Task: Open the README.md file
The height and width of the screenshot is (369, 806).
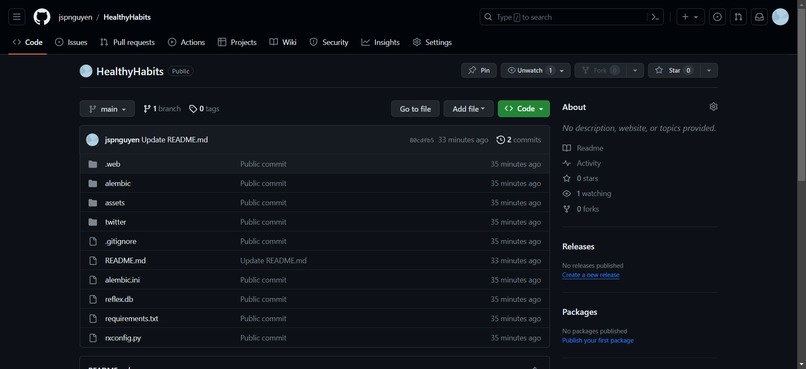Action: (125, 261)
